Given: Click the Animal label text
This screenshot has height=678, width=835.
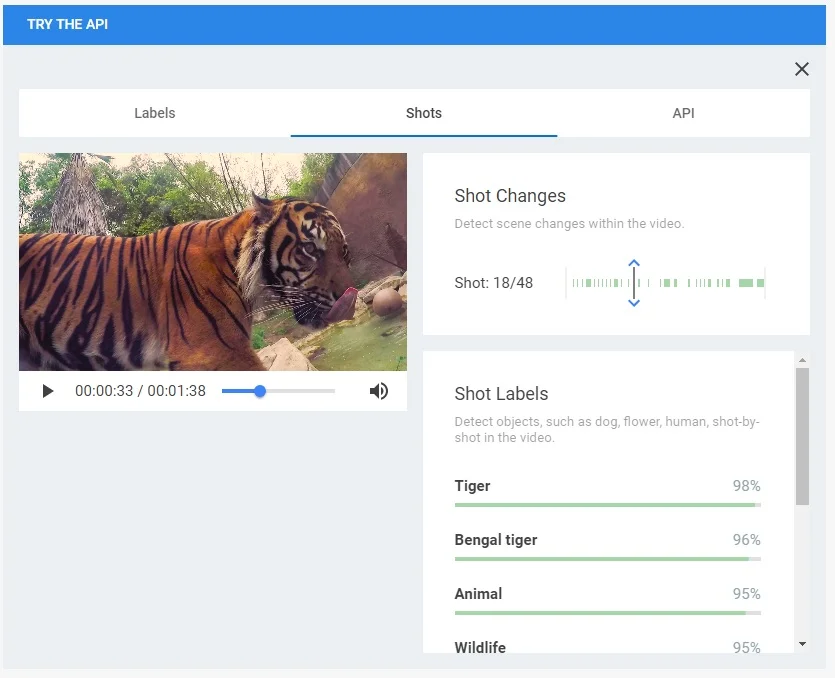Looking at the screenshot, I should pos(478,594).
